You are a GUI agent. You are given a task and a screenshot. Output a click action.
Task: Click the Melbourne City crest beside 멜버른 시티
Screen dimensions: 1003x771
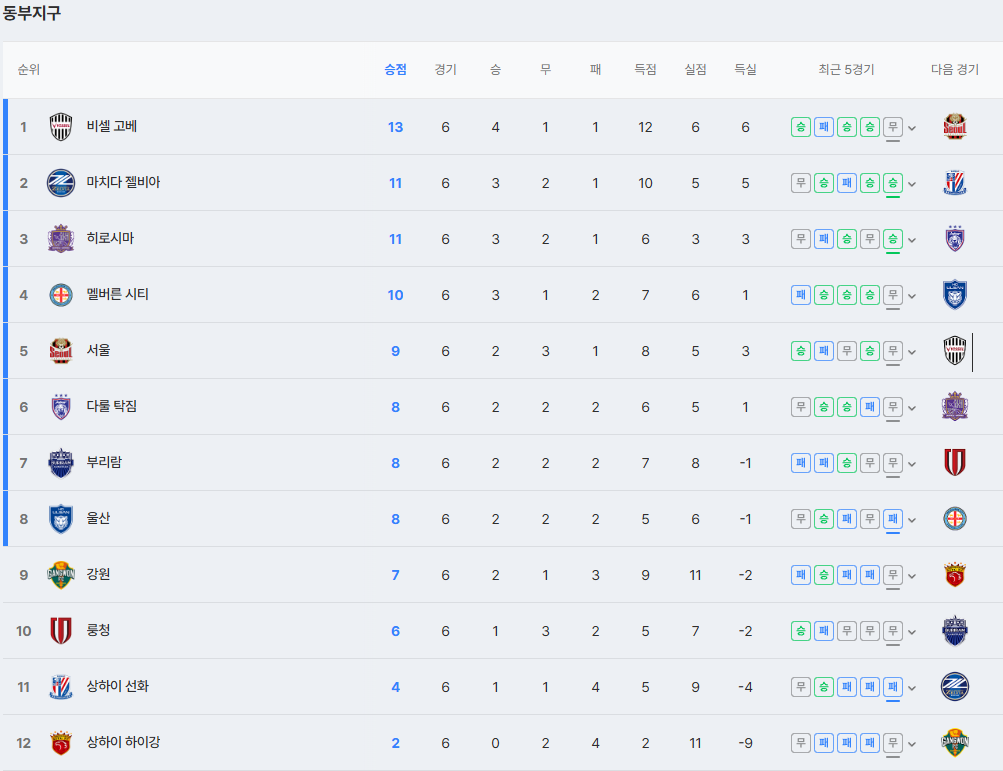61,295
